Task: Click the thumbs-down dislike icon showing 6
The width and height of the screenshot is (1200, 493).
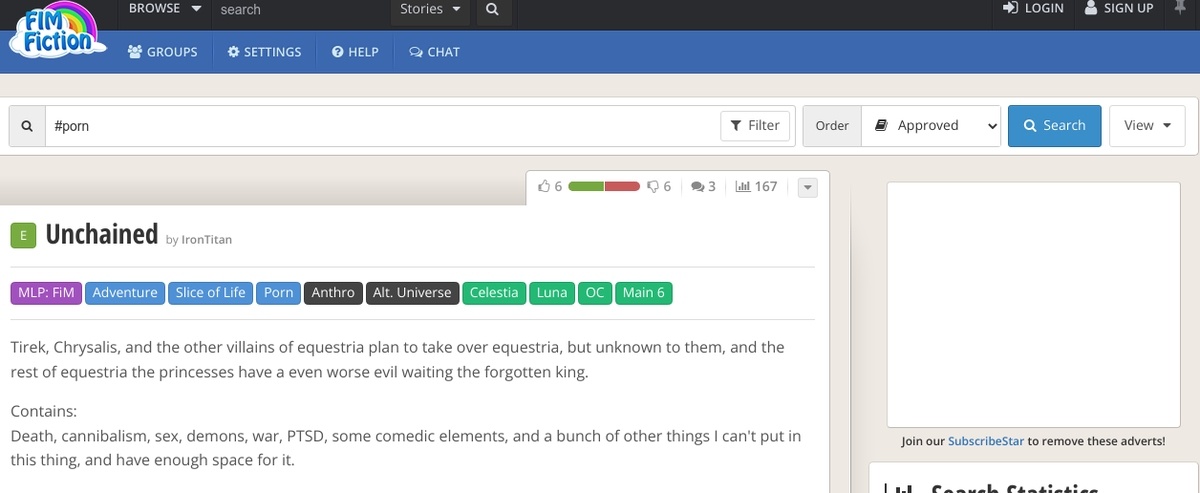Action: (653, 186)
